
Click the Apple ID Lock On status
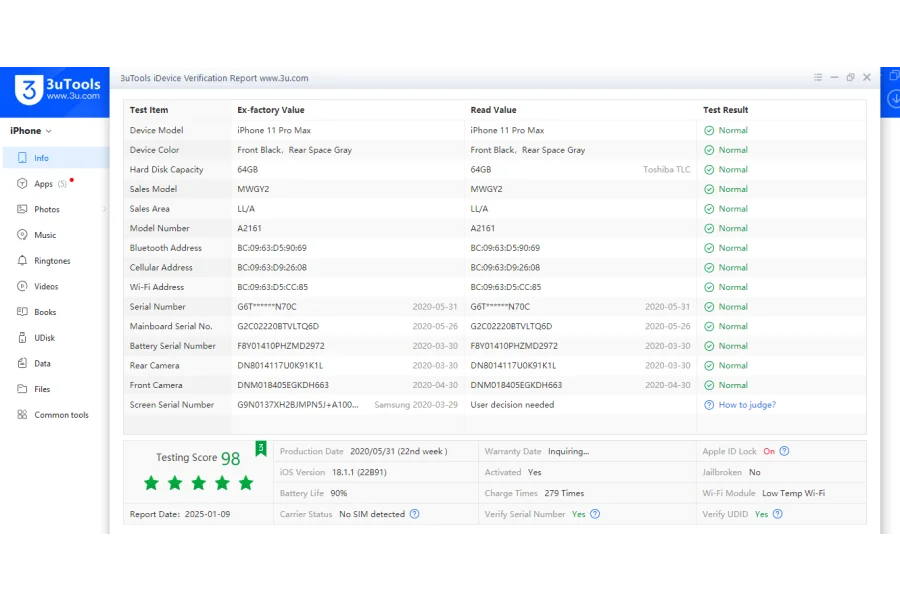(x=769, y=451)
